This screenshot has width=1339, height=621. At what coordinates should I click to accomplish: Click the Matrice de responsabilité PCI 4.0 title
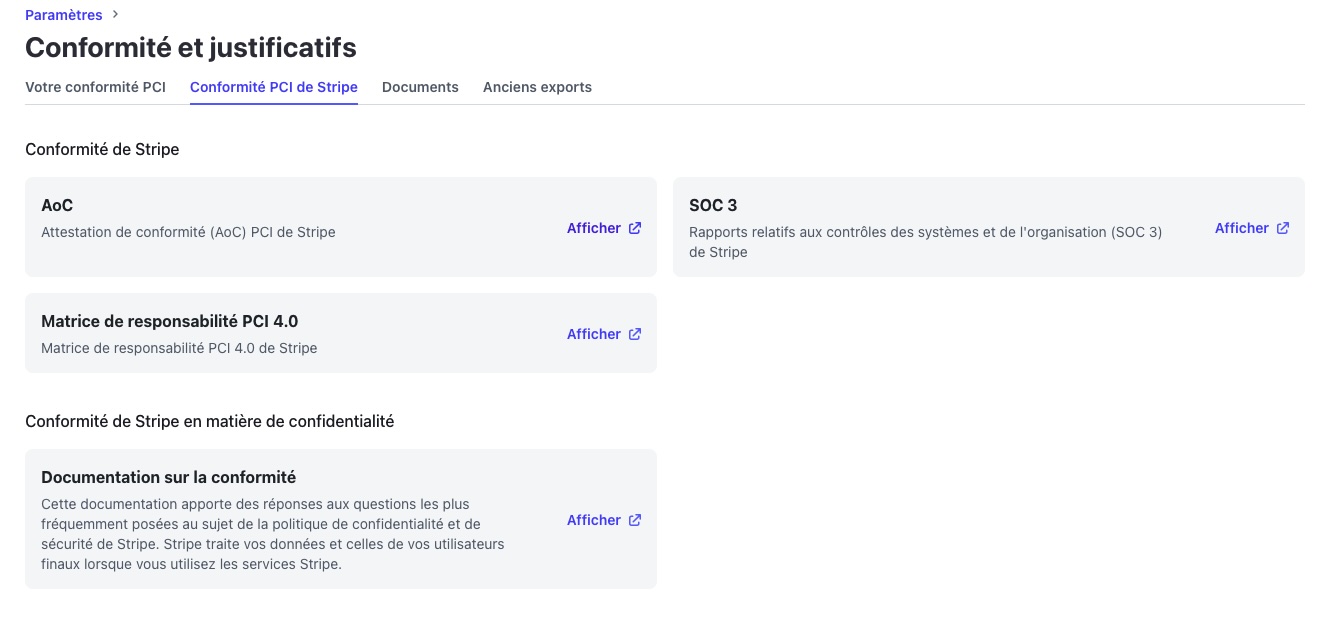(170, 321)
